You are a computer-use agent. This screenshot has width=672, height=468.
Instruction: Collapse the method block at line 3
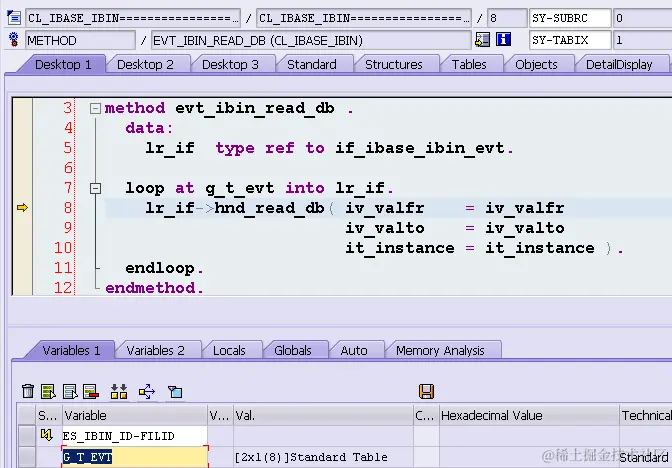pos(95,108)
